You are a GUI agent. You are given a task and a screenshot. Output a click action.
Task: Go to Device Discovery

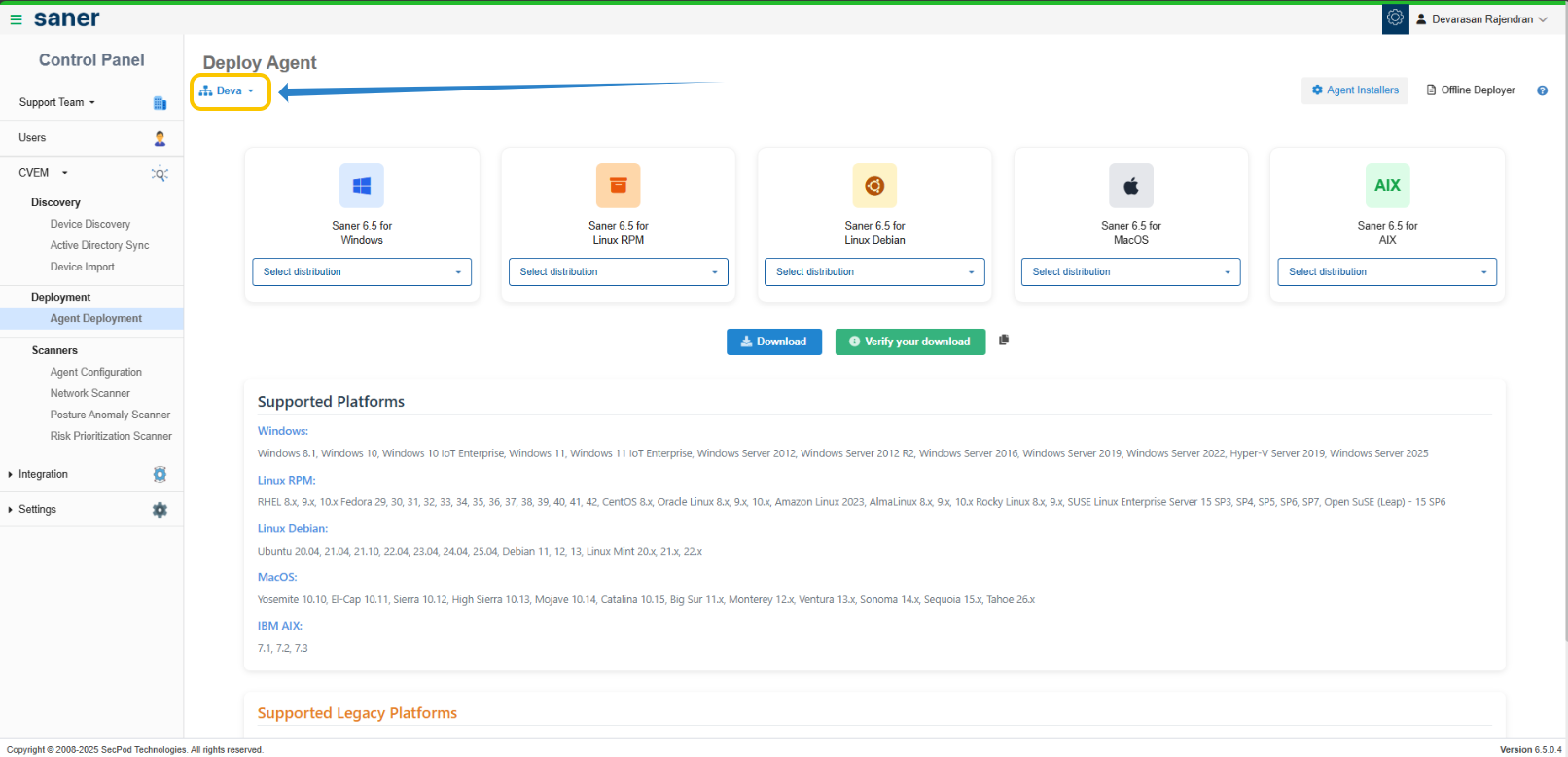(x=90, y=224)
